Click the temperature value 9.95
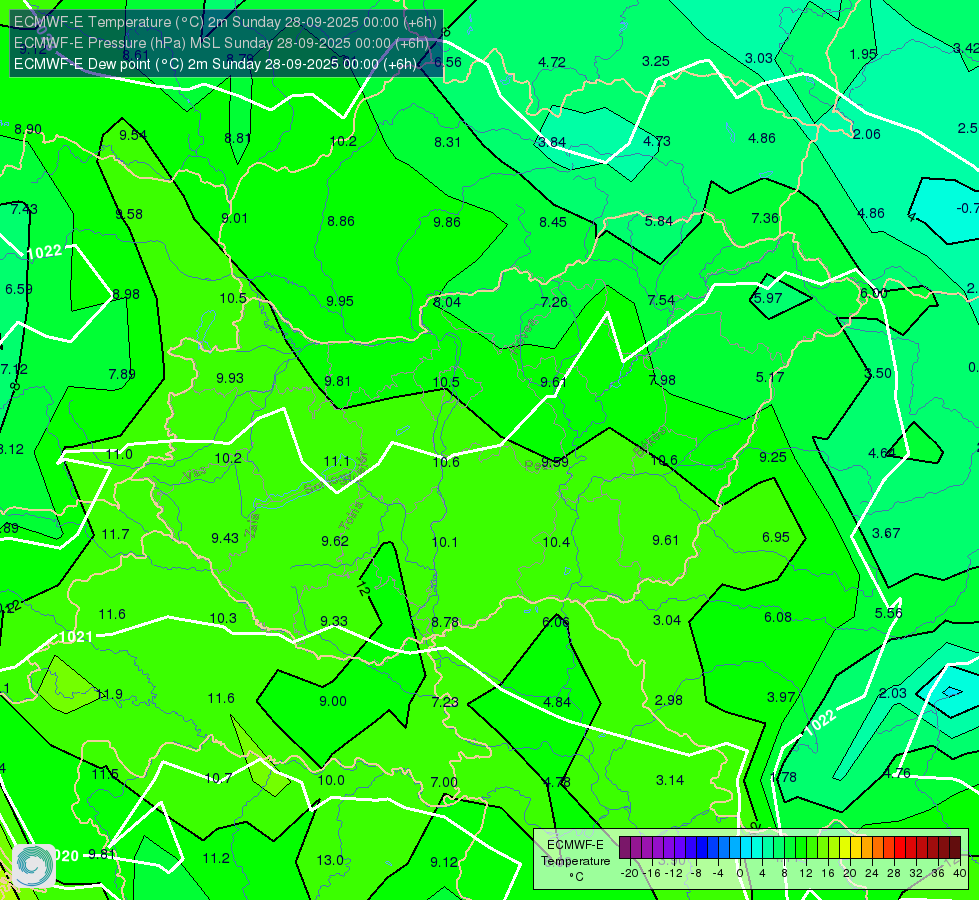The height and width of the screenshot is (900, 979). tap(340, 301)
